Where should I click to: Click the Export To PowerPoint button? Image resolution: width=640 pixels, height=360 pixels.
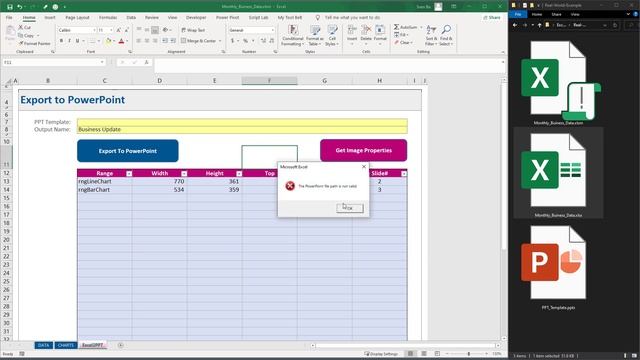[128, 151]
